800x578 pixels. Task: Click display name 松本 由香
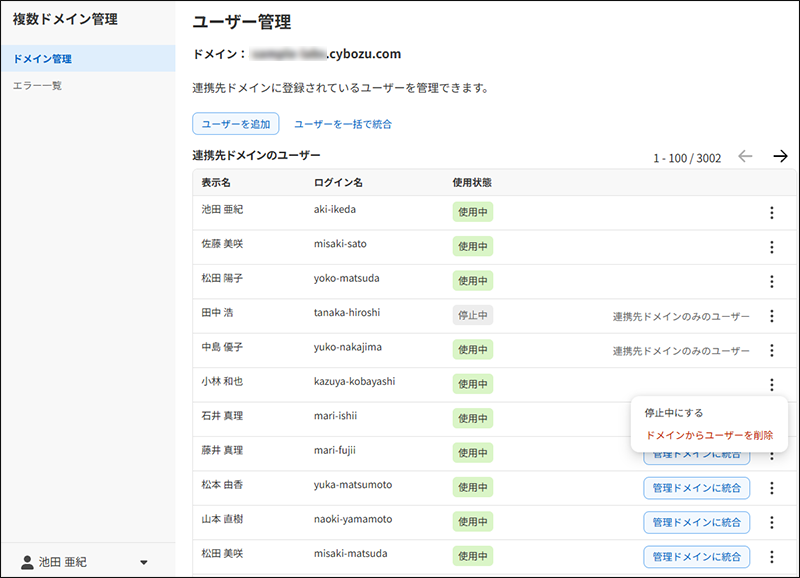[222, 485]
